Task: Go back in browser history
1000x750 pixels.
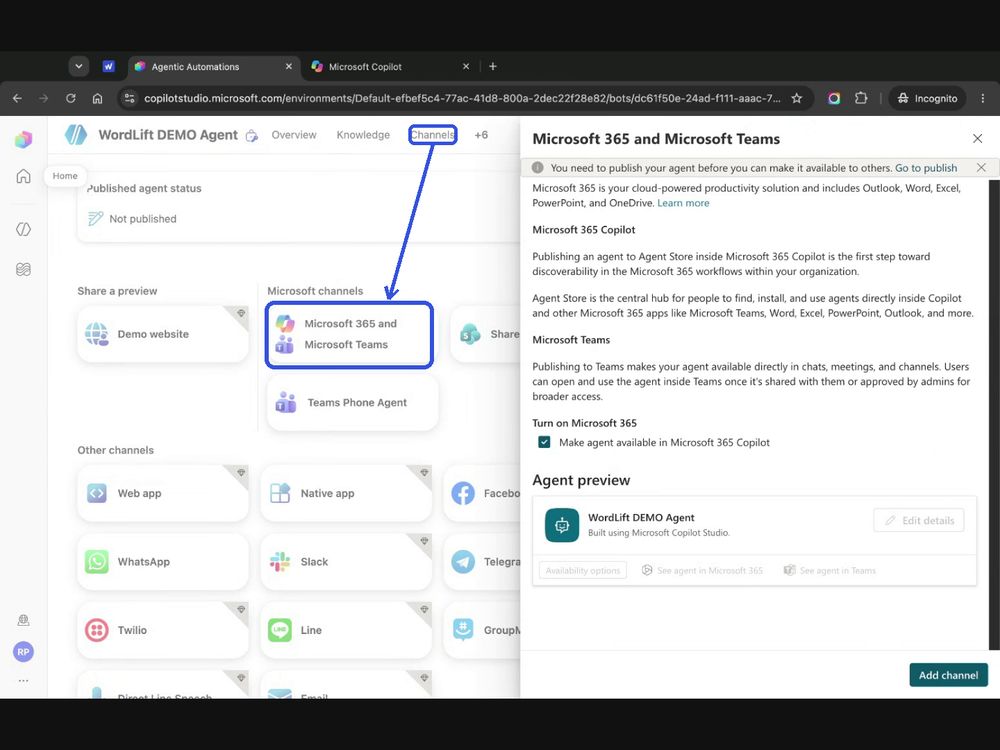Action: [17, 98]
